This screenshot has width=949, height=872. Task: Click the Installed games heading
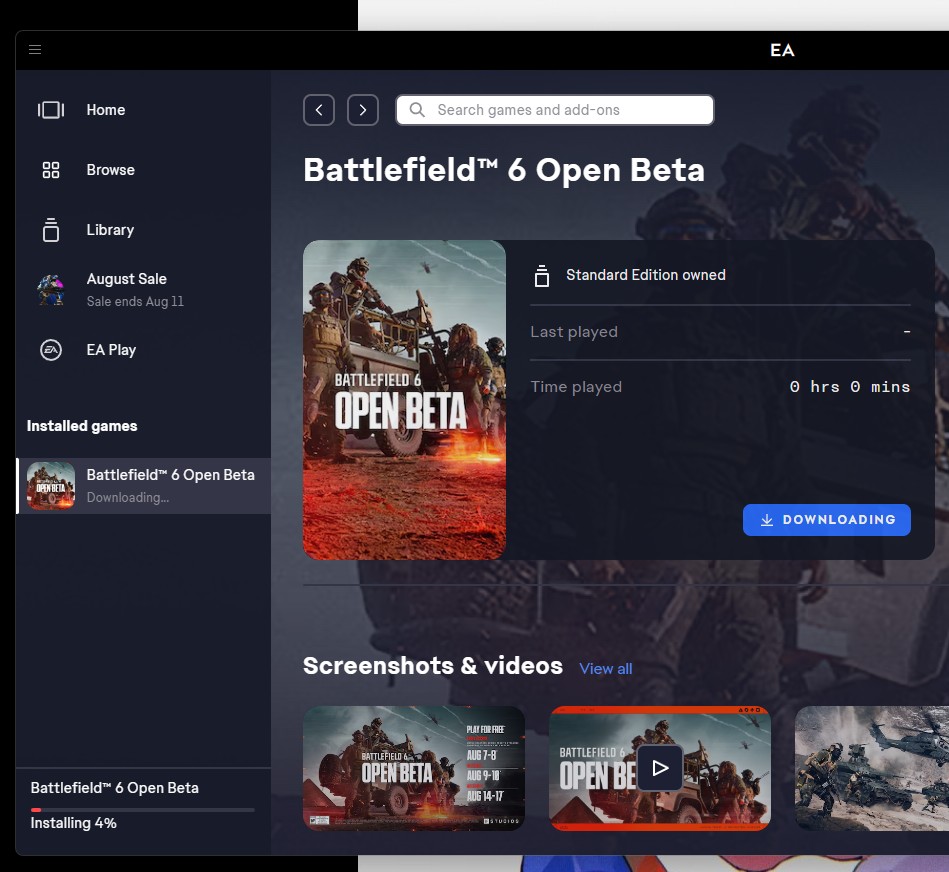(x=82, y=426)
